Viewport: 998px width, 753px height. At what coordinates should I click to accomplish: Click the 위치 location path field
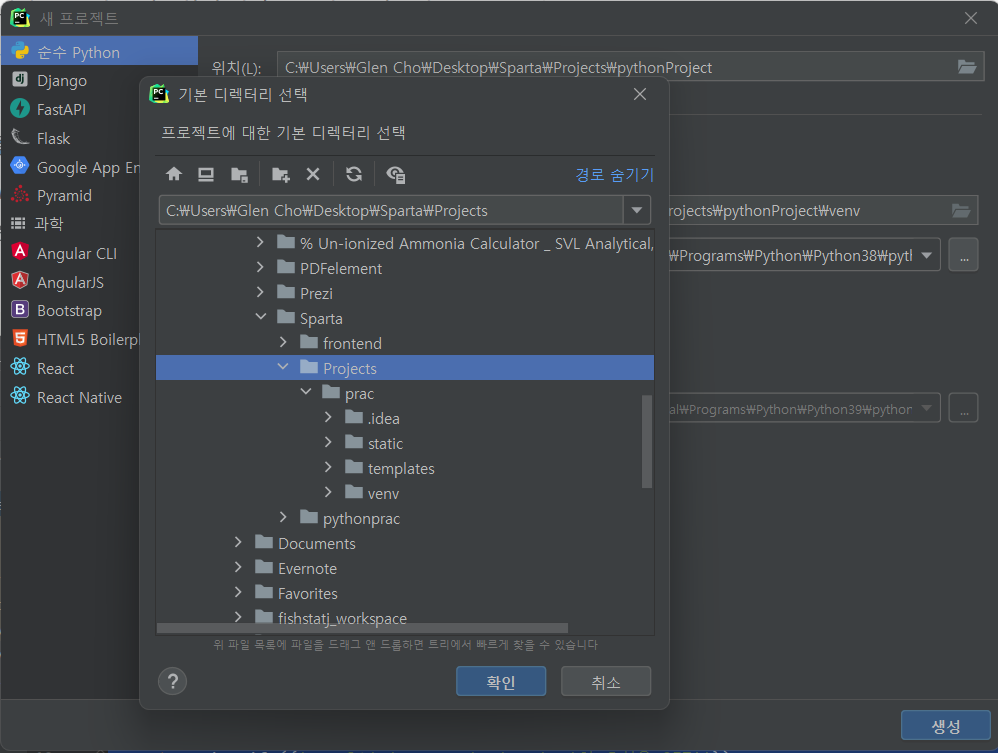(x=617, y=67)
